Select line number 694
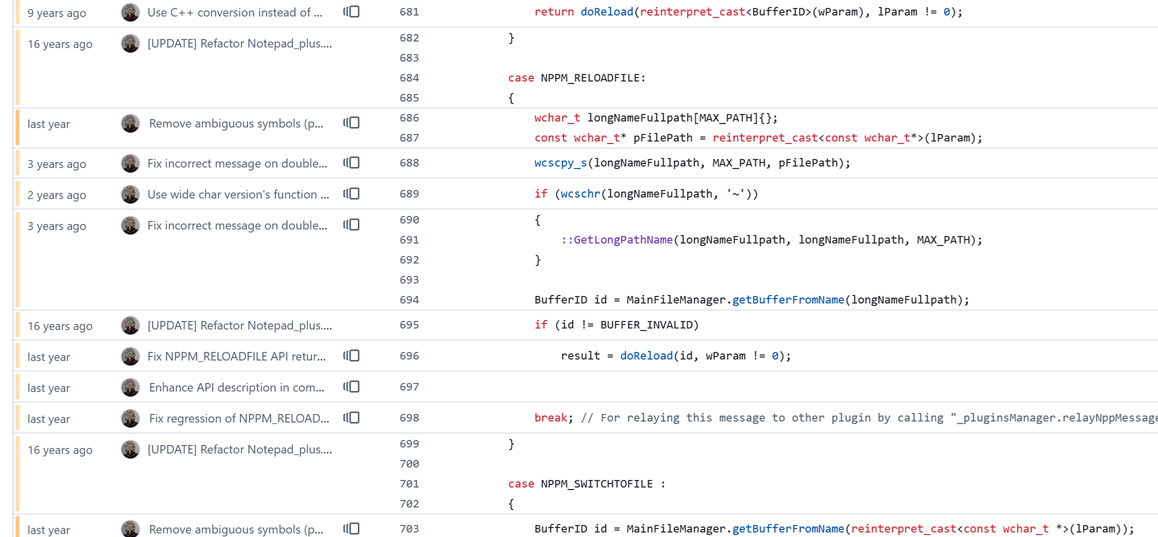This screenshot has width=1158, height=537. point(408,300)
